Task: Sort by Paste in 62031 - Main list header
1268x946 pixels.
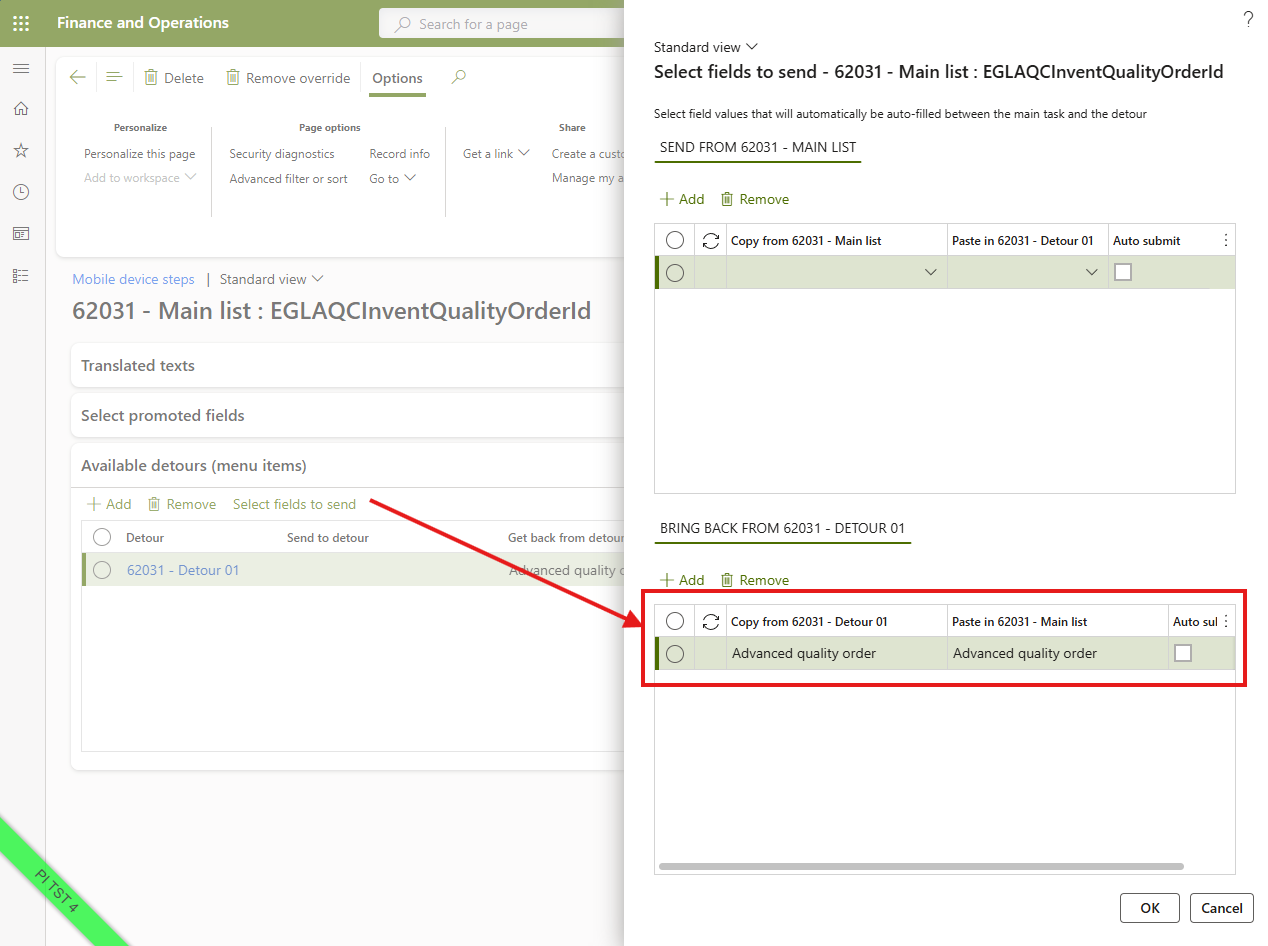Action: pos(1019,622)
